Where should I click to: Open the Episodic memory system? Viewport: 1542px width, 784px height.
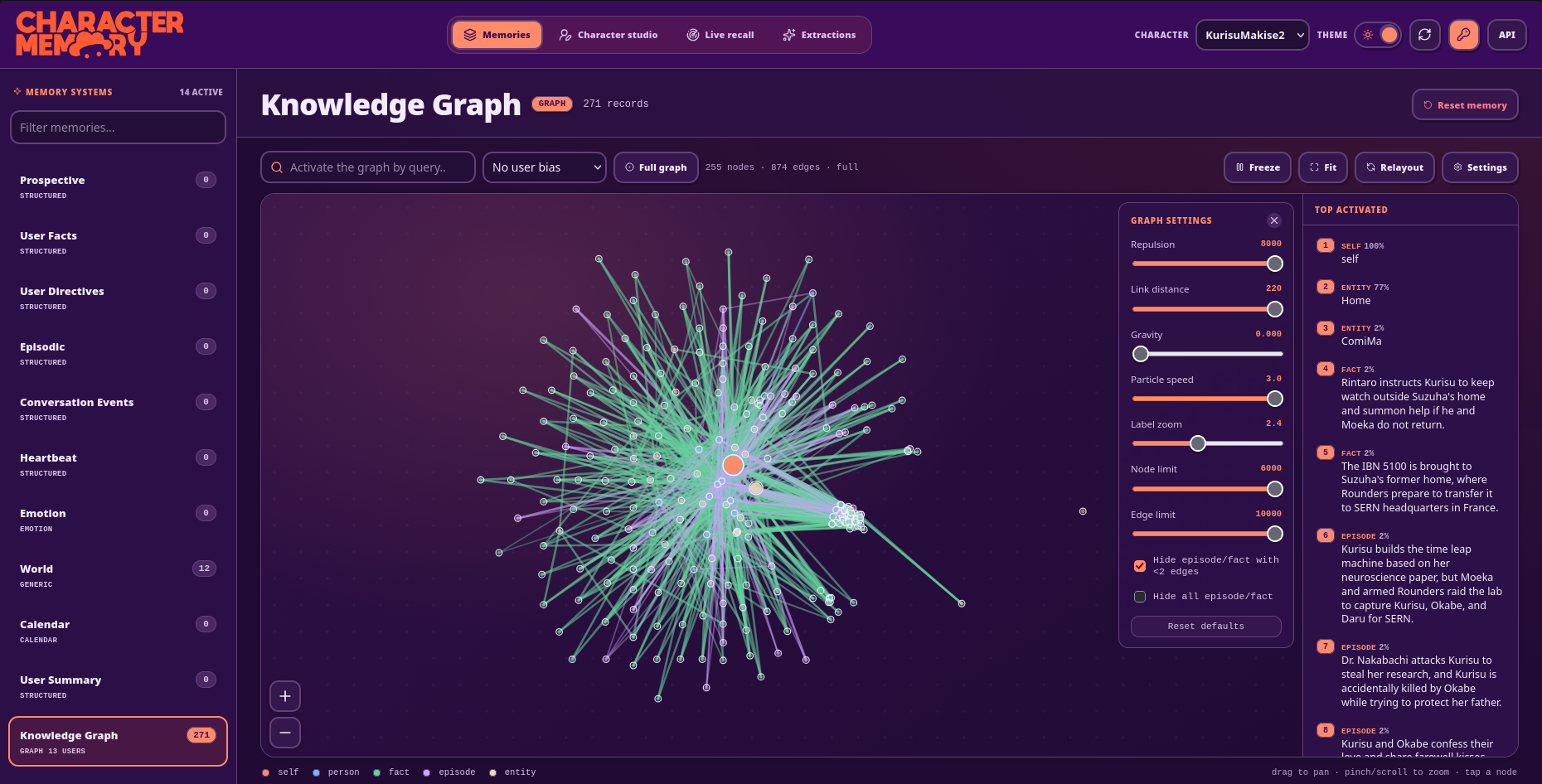click(118, 354)
